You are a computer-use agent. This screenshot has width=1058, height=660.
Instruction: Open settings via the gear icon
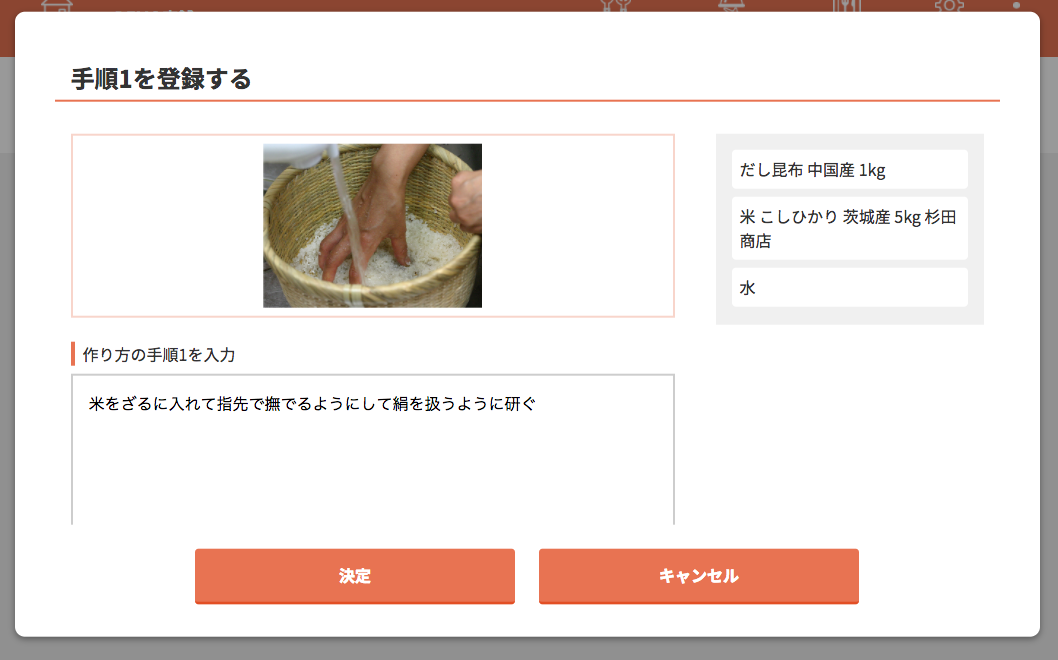coord(949,5)
